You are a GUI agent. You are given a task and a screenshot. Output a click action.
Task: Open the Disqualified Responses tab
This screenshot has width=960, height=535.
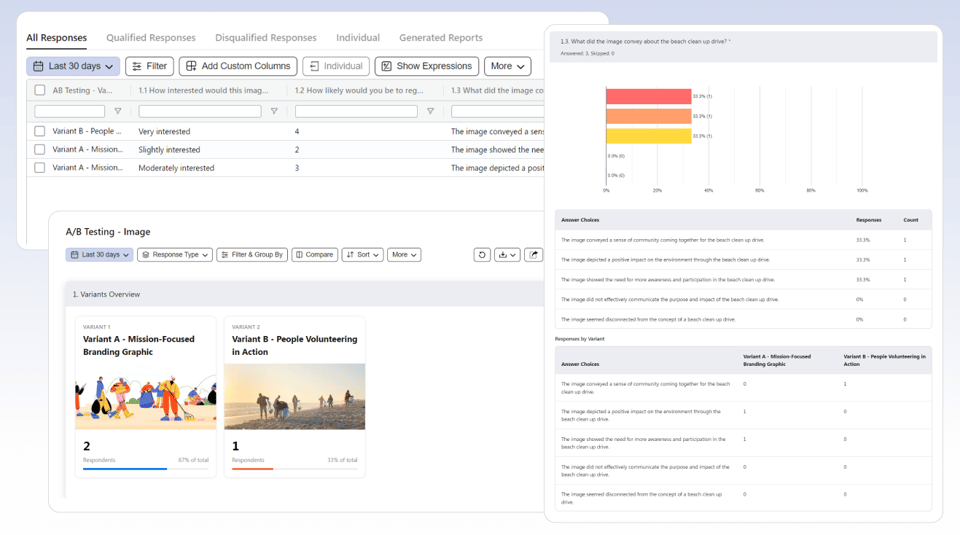(x=266, y=38)
